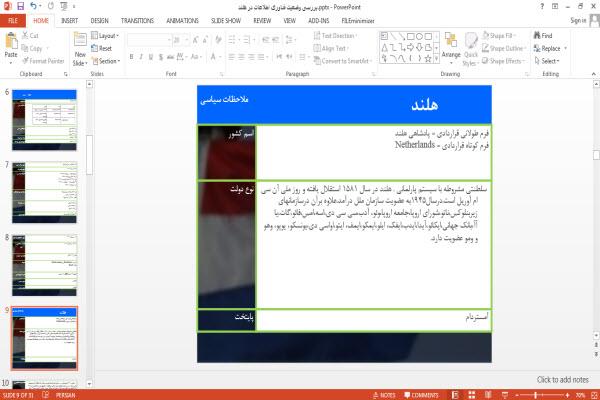
Task: Insert a New Slide
Action: (80, 49)
